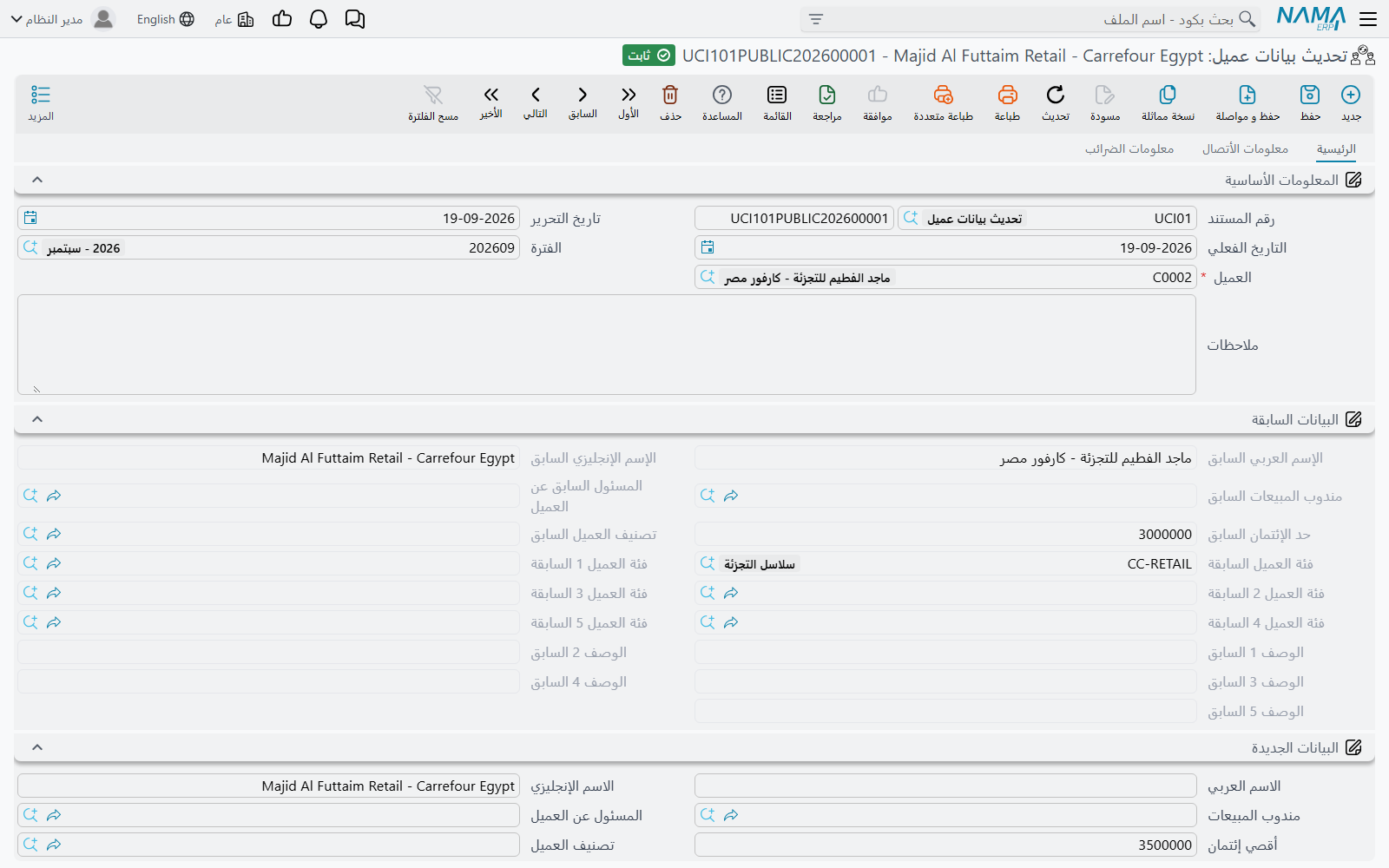Navigate to مندوب المبيعات السابق record arrow
The width and height of the screenshot is (1389, 868).
click(x=731, y=496)
